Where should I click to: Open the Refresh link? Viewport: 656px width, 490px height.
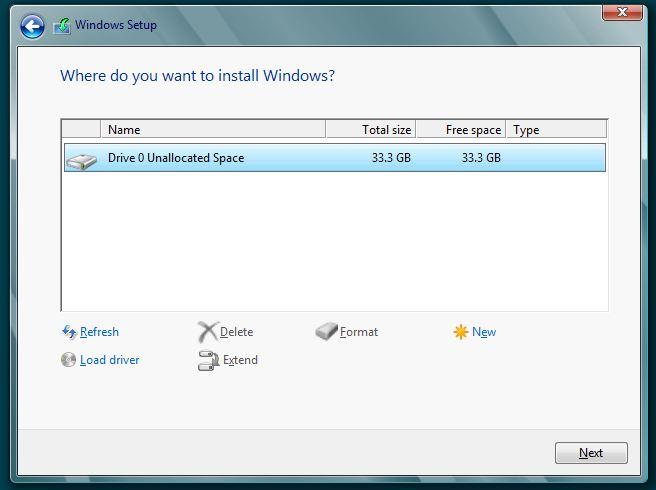coord(99,332)
